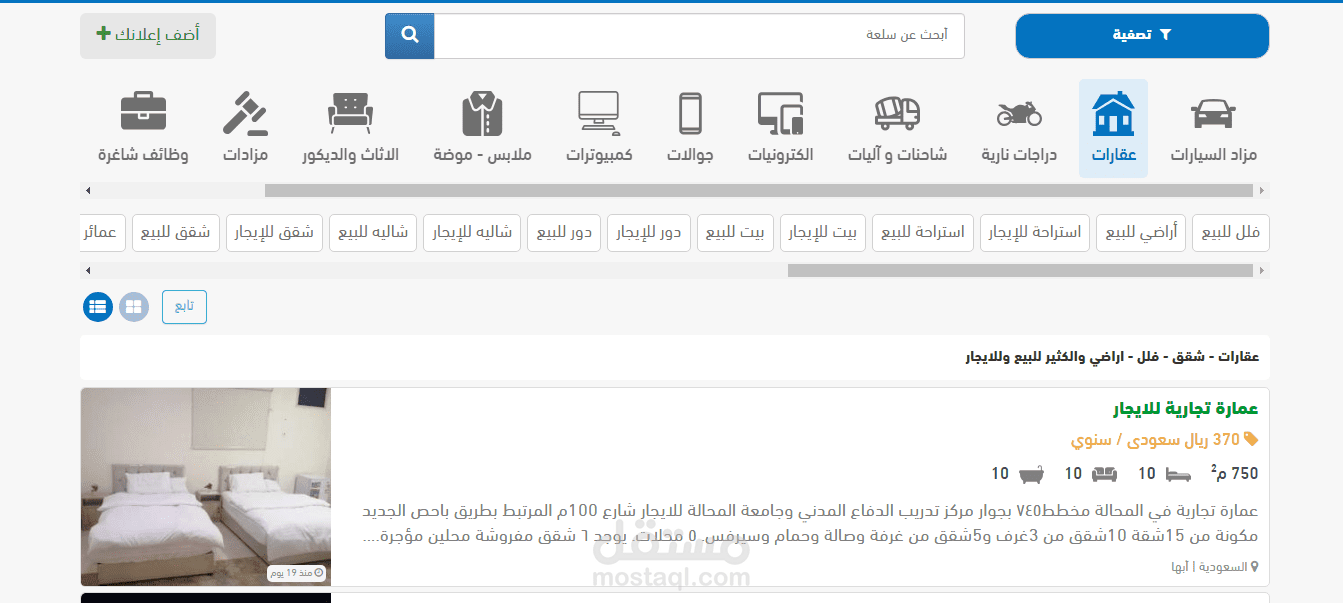Click inside the ابحث عن سلعة search field

700,36
